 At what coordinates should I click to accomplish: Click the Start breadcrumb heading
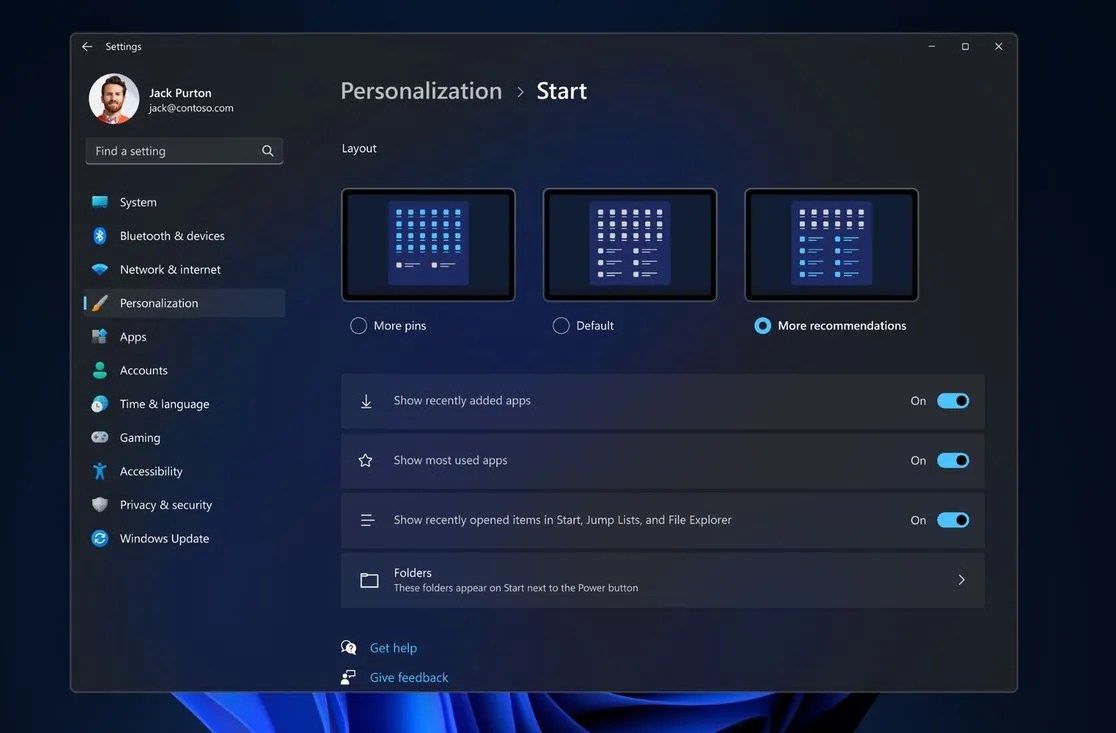coord(562,91)
